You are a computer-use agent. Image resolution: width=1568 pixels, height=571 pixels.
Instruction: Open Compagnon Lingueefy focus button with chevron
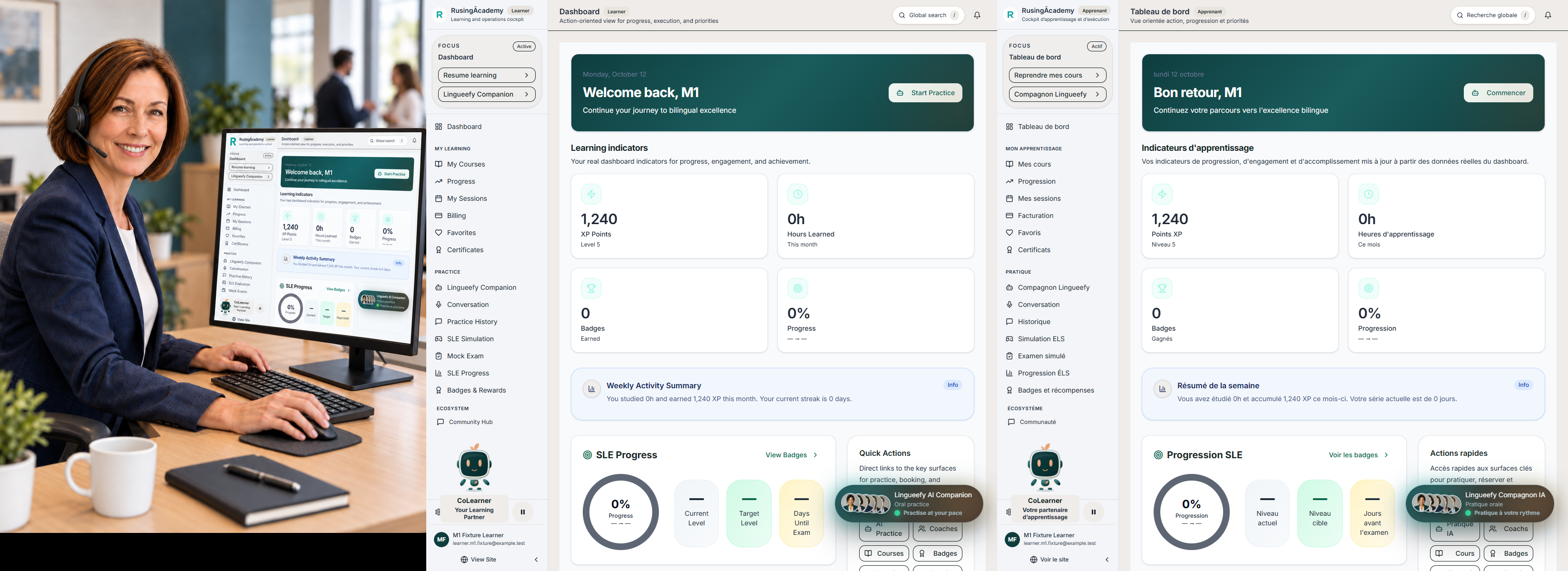[1057, 94]
